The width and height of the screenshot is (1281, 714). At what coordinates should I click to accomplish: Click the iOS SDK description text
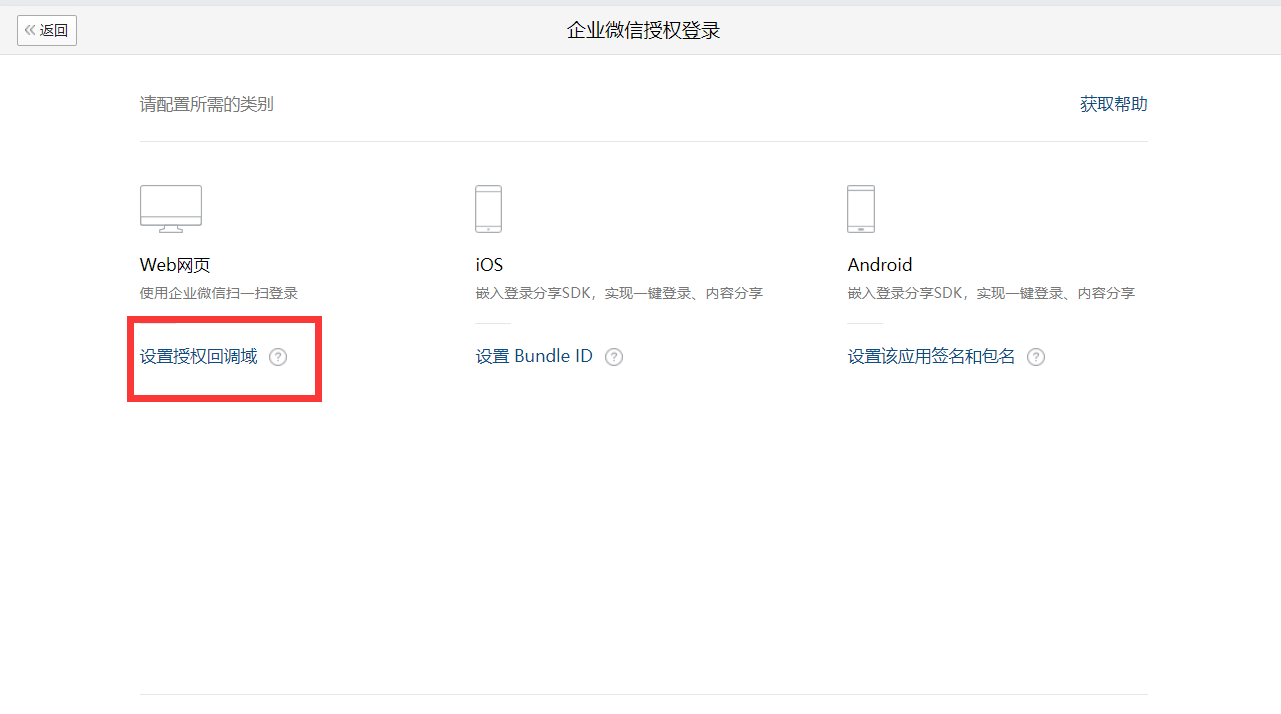[619, 293]
